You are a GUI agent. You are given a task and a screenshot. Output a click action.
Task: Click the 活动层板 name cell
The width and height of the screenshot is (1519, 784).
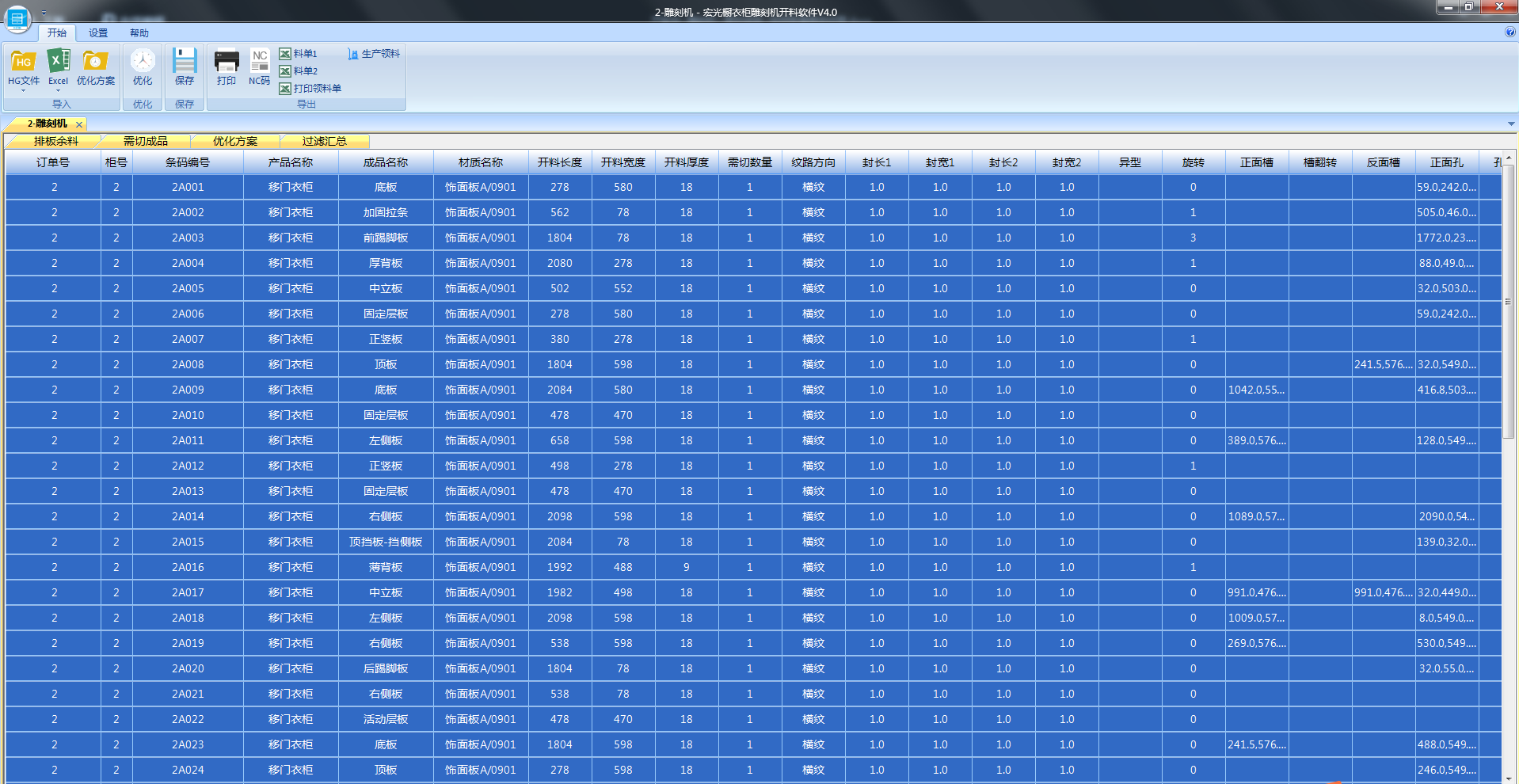pyautogui.click(x=386, y=720)
